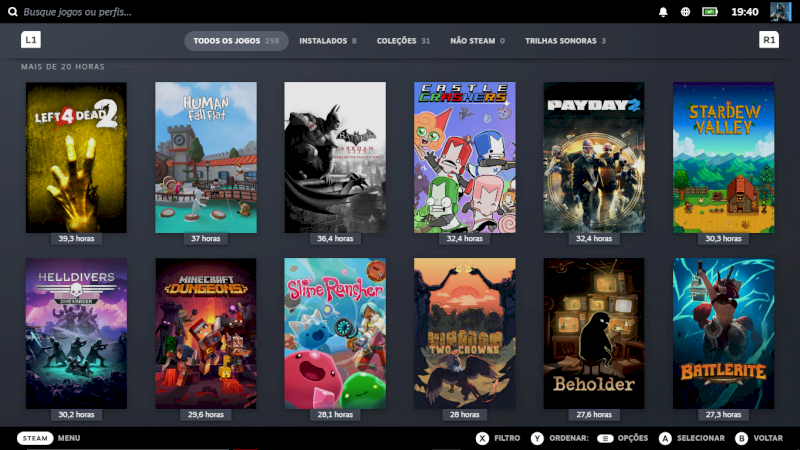
Task: Click the L1 bumper button
Action: pyautogui.click(x=31, y=40)
